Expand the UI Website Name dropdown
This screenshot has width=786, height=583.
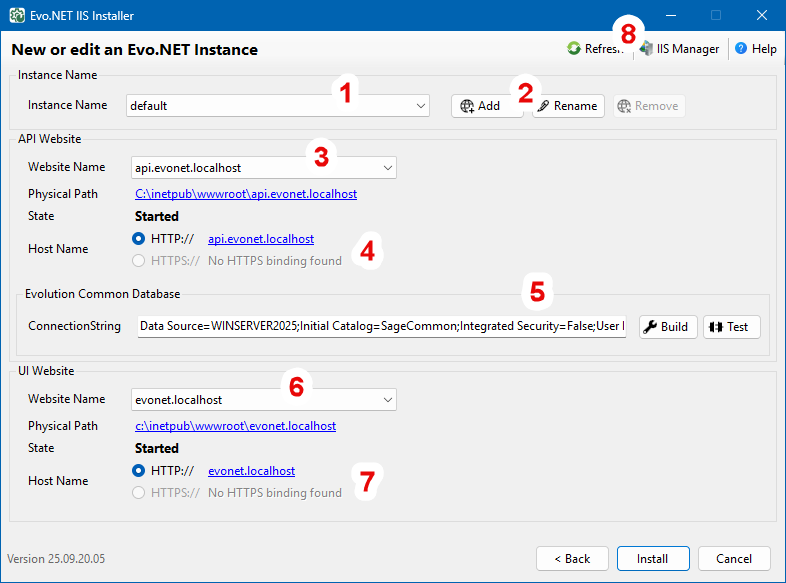[387, 400]
